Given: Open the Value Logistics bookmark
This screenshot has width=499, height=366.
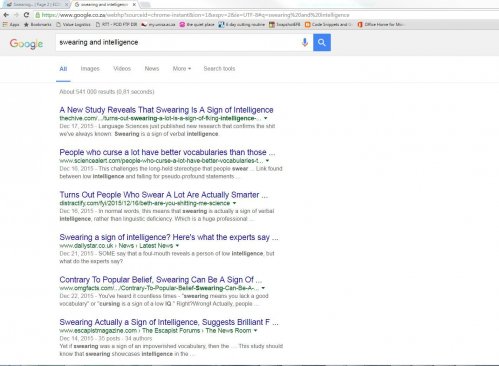Looking at the screenshot, I should [73, 25].
